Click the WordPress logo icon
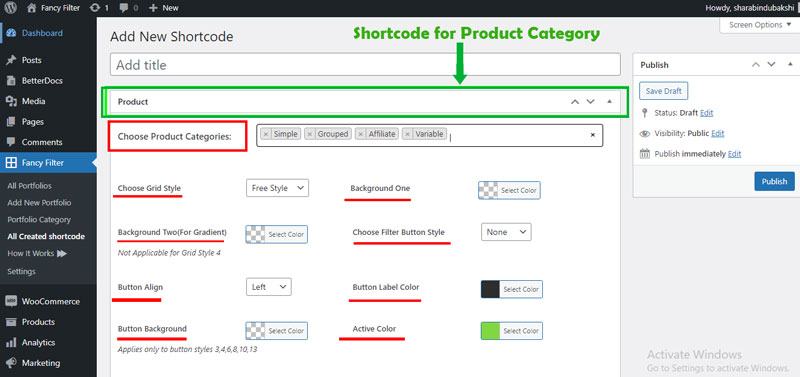This screenshot has width=800, height=377. click(x=11, y=8)
